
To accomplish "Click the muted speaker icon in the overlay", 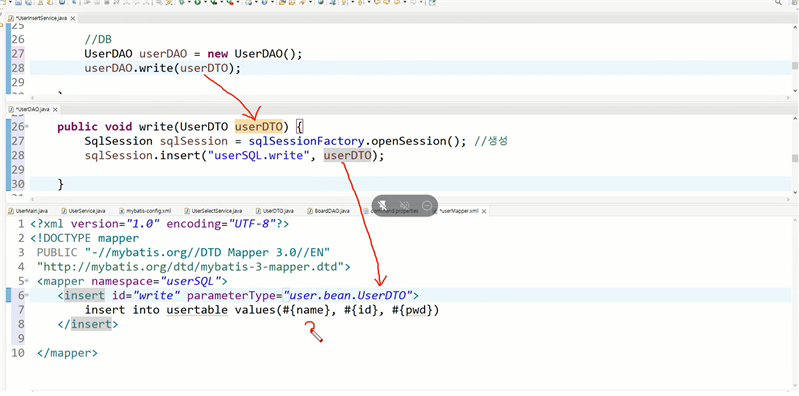I will coord(404,205).
